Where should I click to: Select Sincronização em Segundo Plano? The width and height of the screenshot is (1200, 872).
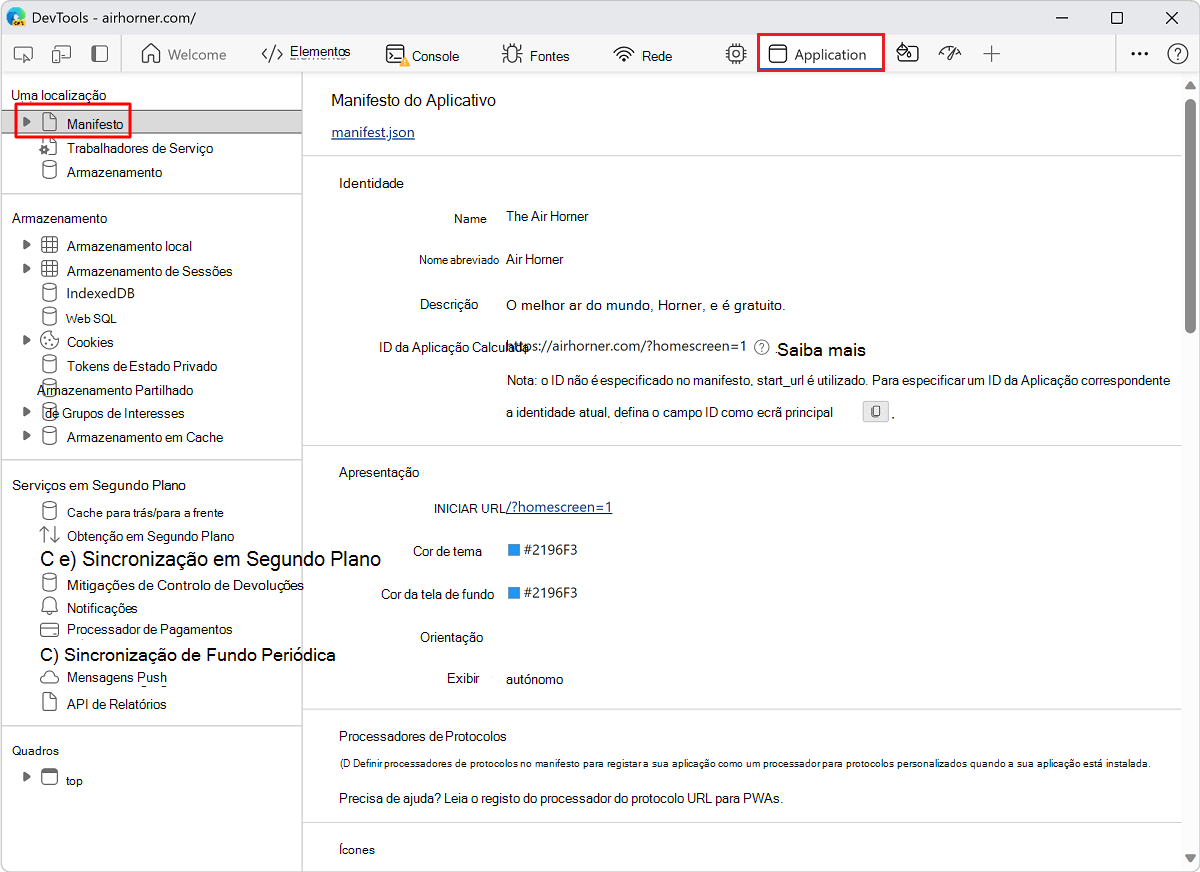click(210, 559)
